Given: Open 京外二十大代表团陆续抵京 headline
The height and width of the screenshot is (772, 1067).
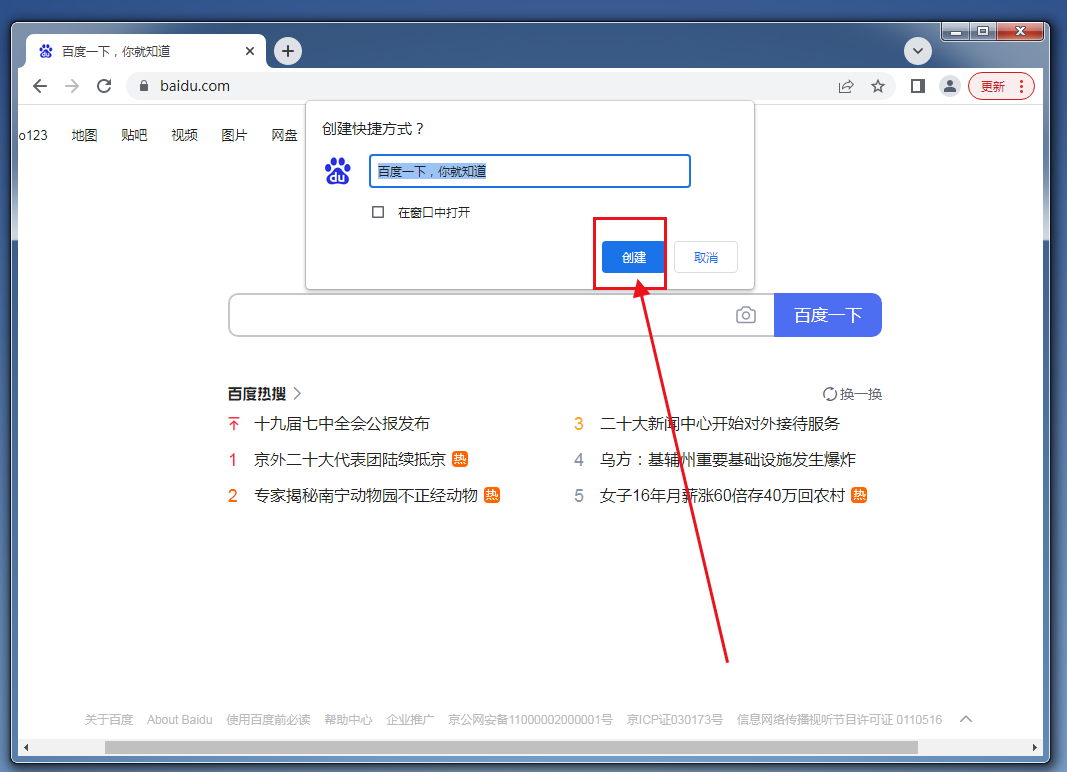Looking at the screenshot, I should coord(350,459).
